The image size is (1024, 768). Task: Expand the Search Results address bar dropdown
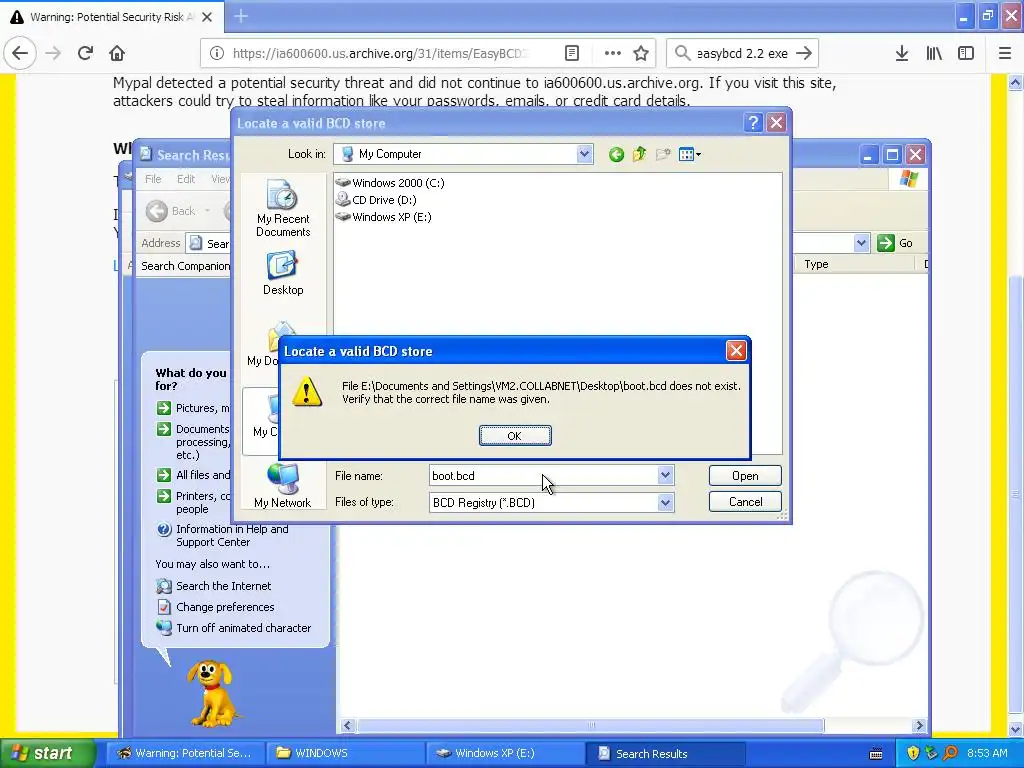pos(861,243)
